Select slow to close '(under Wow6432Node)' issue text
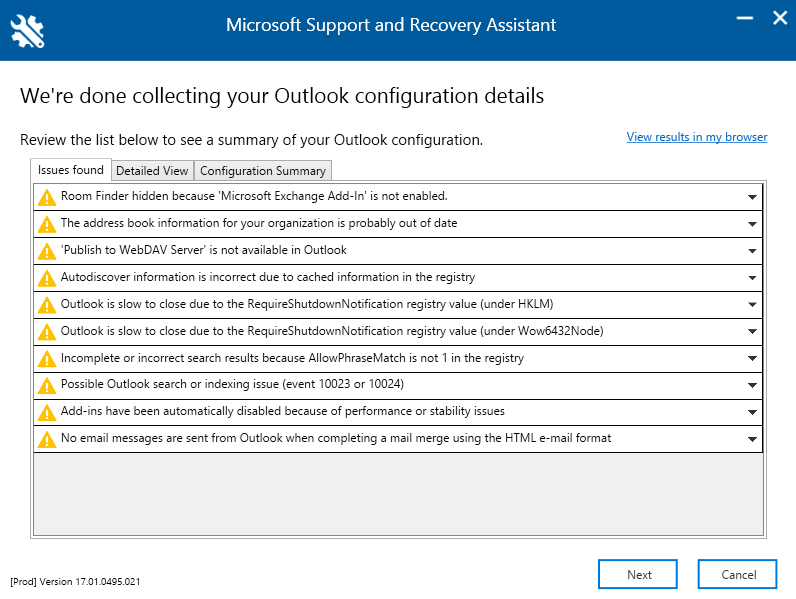The height and width of the screenshot is (599, 796). 332,330
